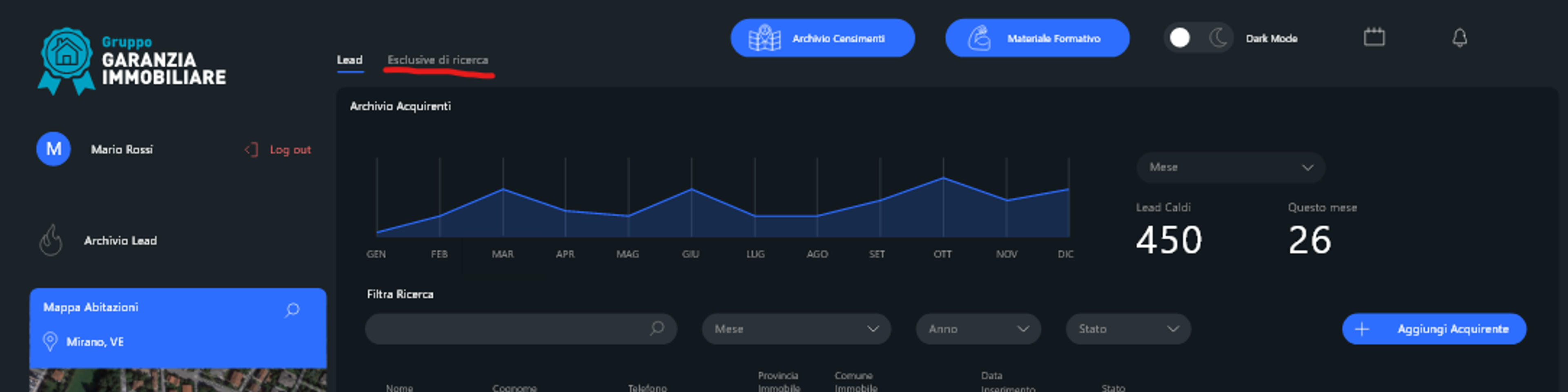Click the Log out link
Viewport: 1568px width, 392px height.
[290, 150]
